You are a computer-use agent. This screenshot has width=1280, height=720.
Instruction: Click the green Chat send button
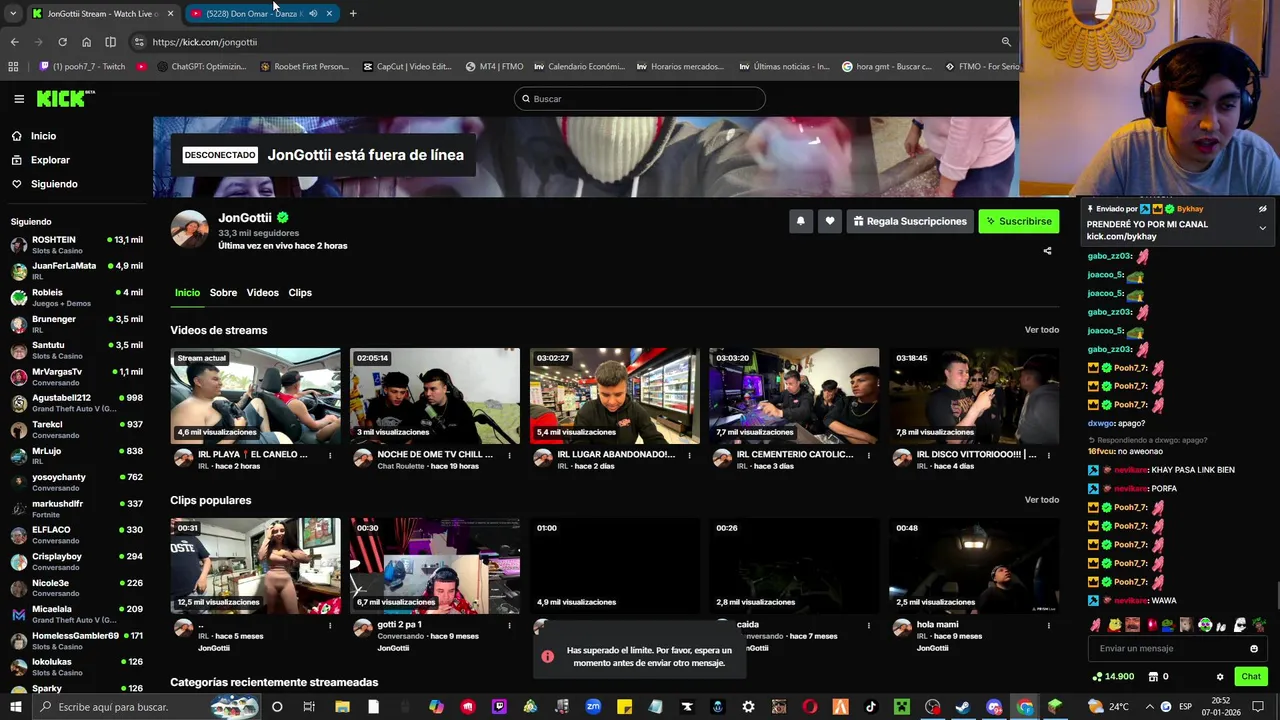[1251, 677]
